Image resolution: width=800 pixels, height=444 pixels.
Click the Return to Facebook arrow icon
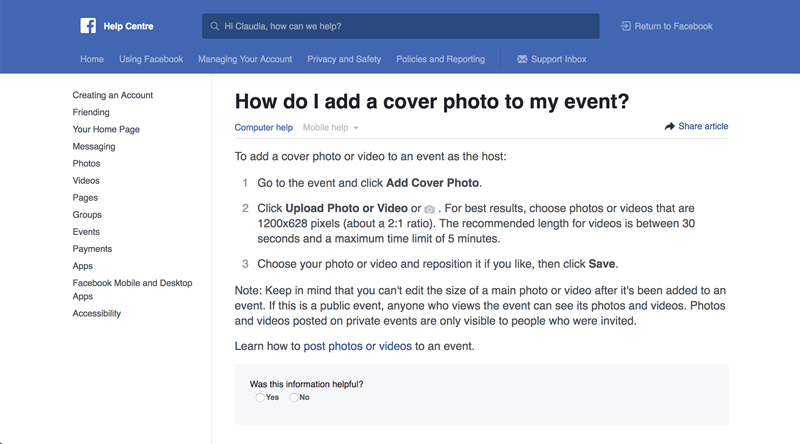pos(626,26)
